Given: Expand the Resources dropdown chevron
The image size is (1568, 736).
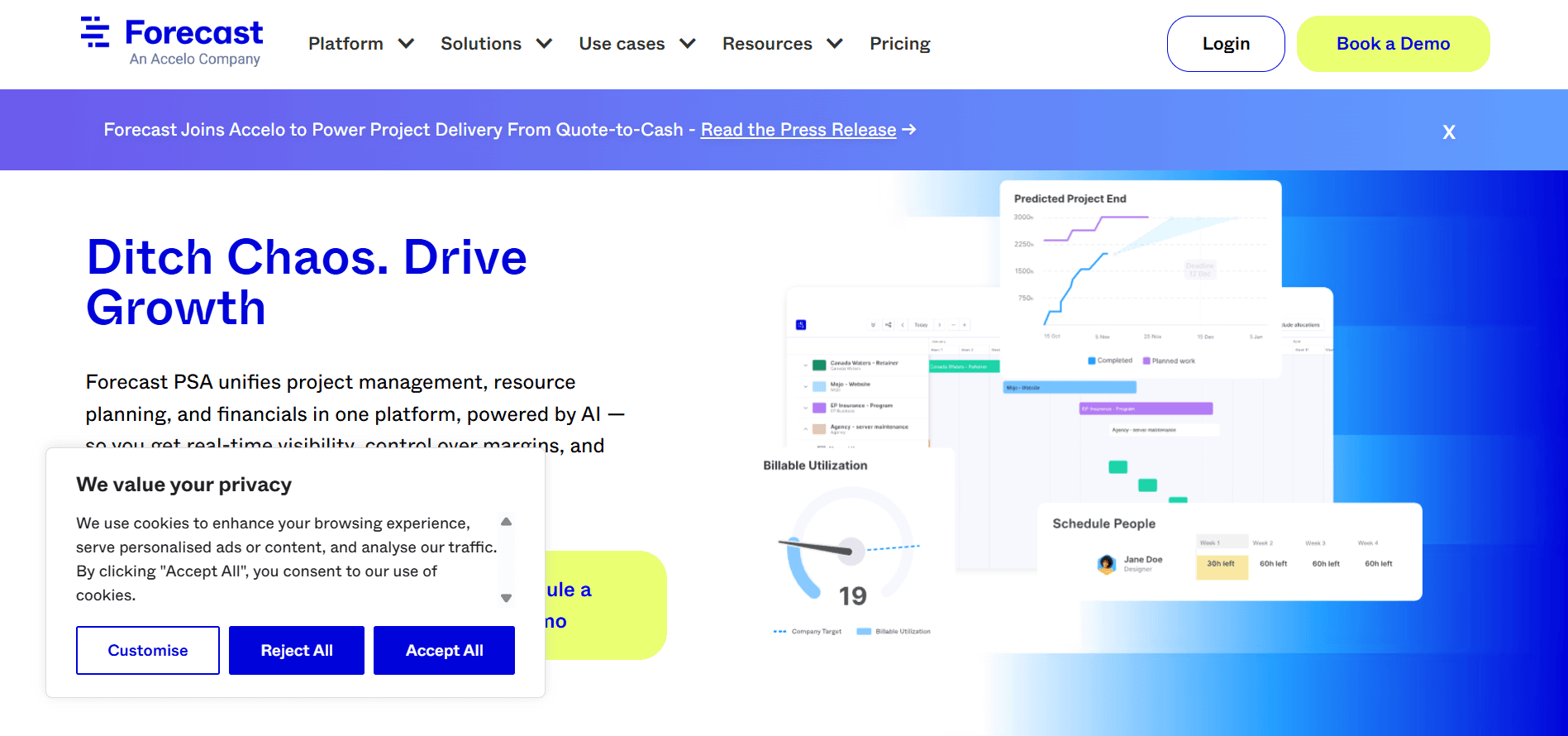Looking at the screenshot, I should (835, 44).
